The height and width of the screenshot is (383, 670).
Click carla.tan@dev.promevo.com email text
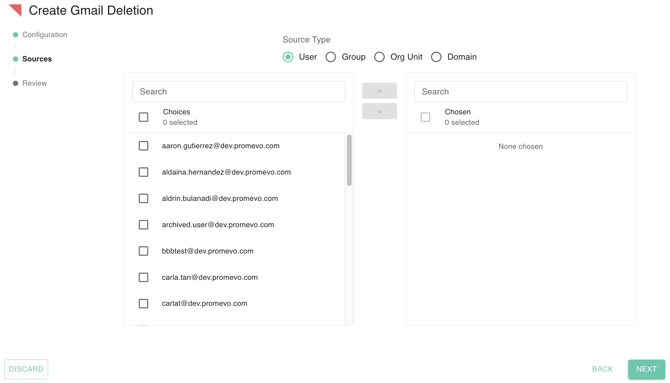[209, 277]
